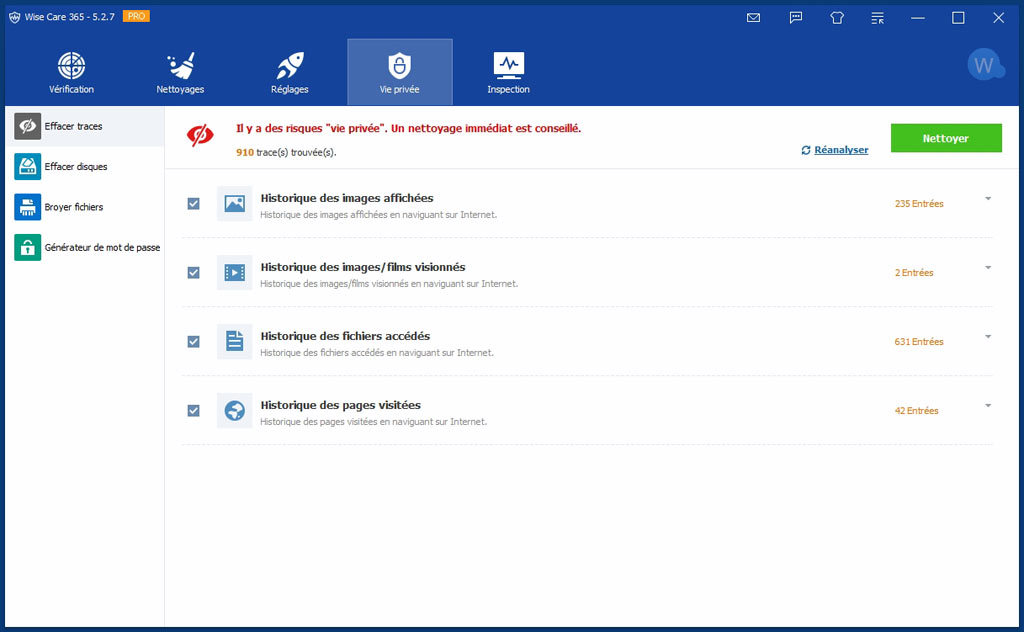Open the main menu list icon

(x=878, y=18)
